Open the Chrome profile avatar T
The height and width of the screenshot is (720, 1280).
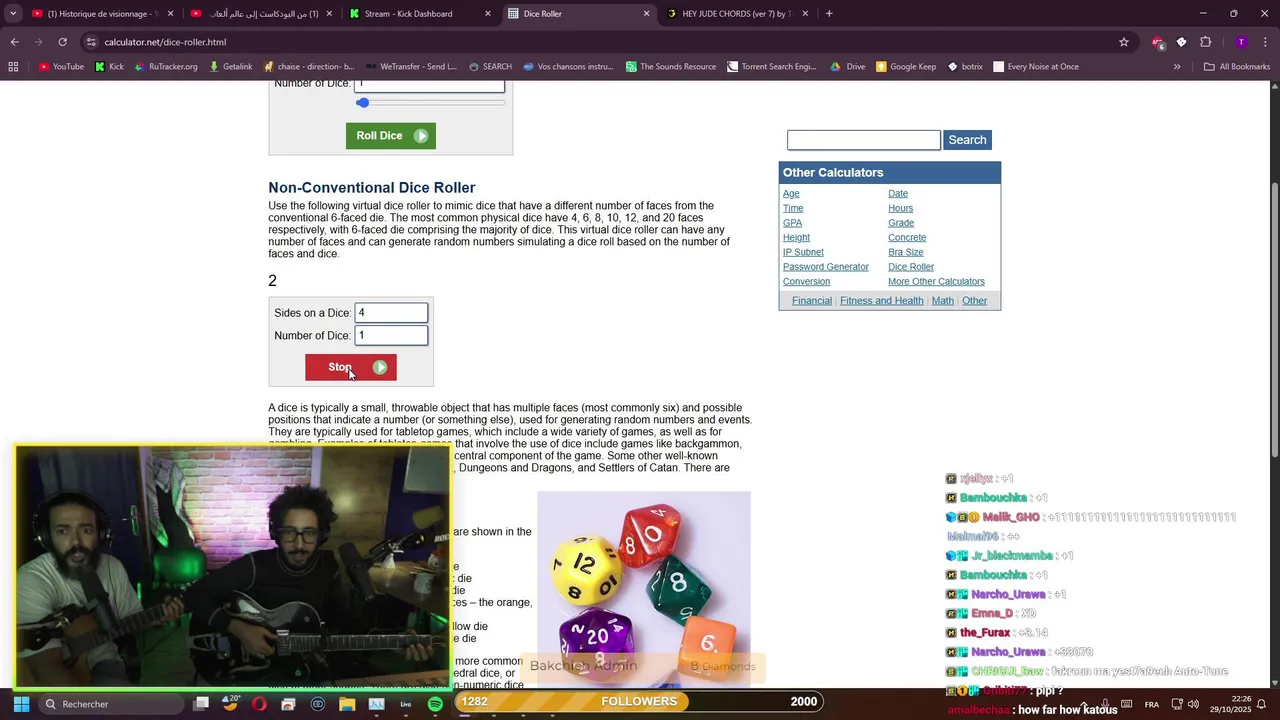pyautogui.click(x=1241, y=42)
